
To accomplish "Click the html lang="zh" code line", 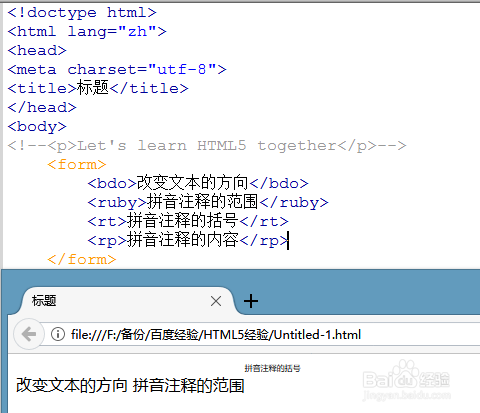I will click(x=87, y=32).
